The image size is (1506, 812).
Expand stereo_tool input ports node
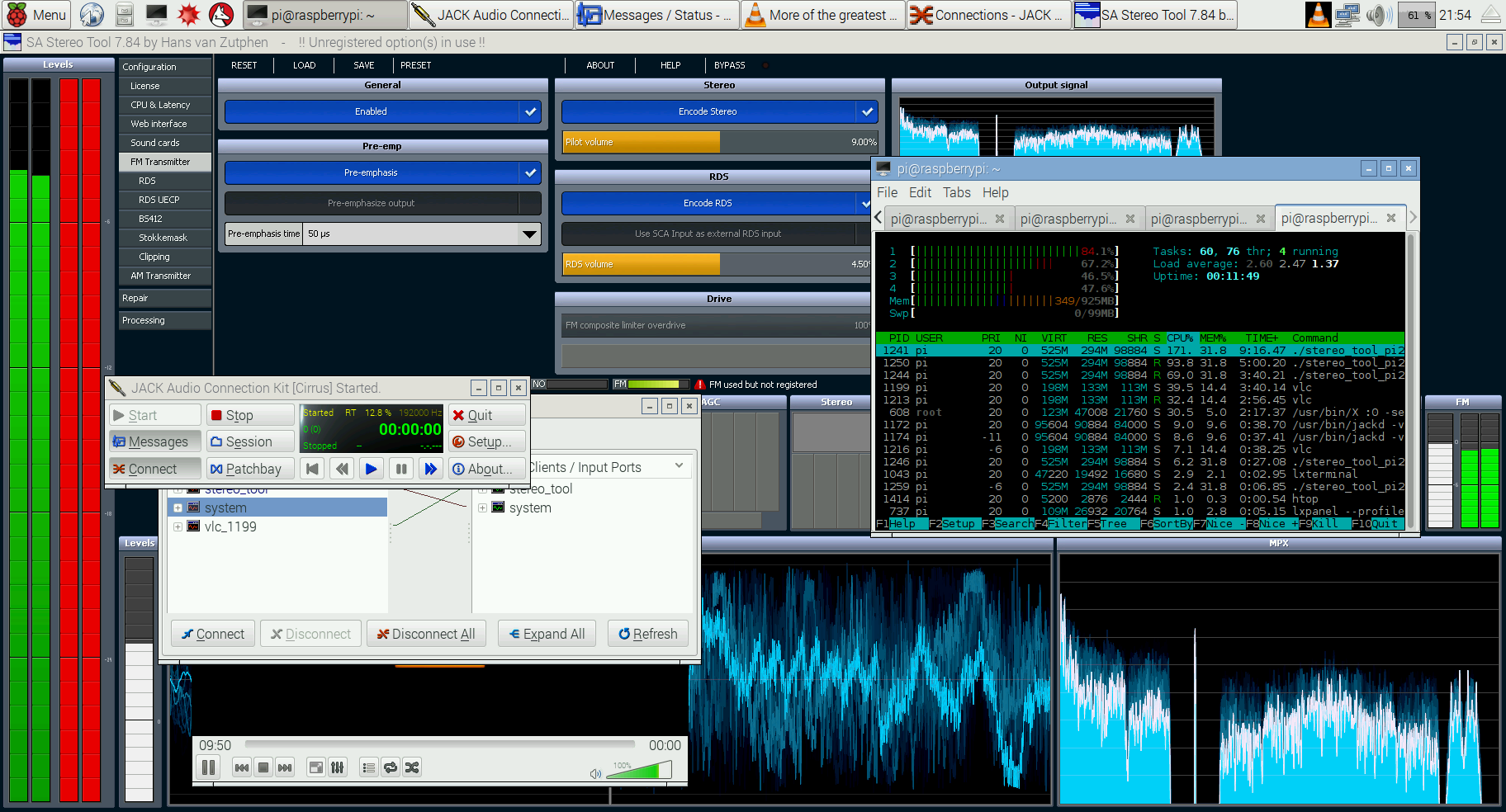(x=482, y=489)
